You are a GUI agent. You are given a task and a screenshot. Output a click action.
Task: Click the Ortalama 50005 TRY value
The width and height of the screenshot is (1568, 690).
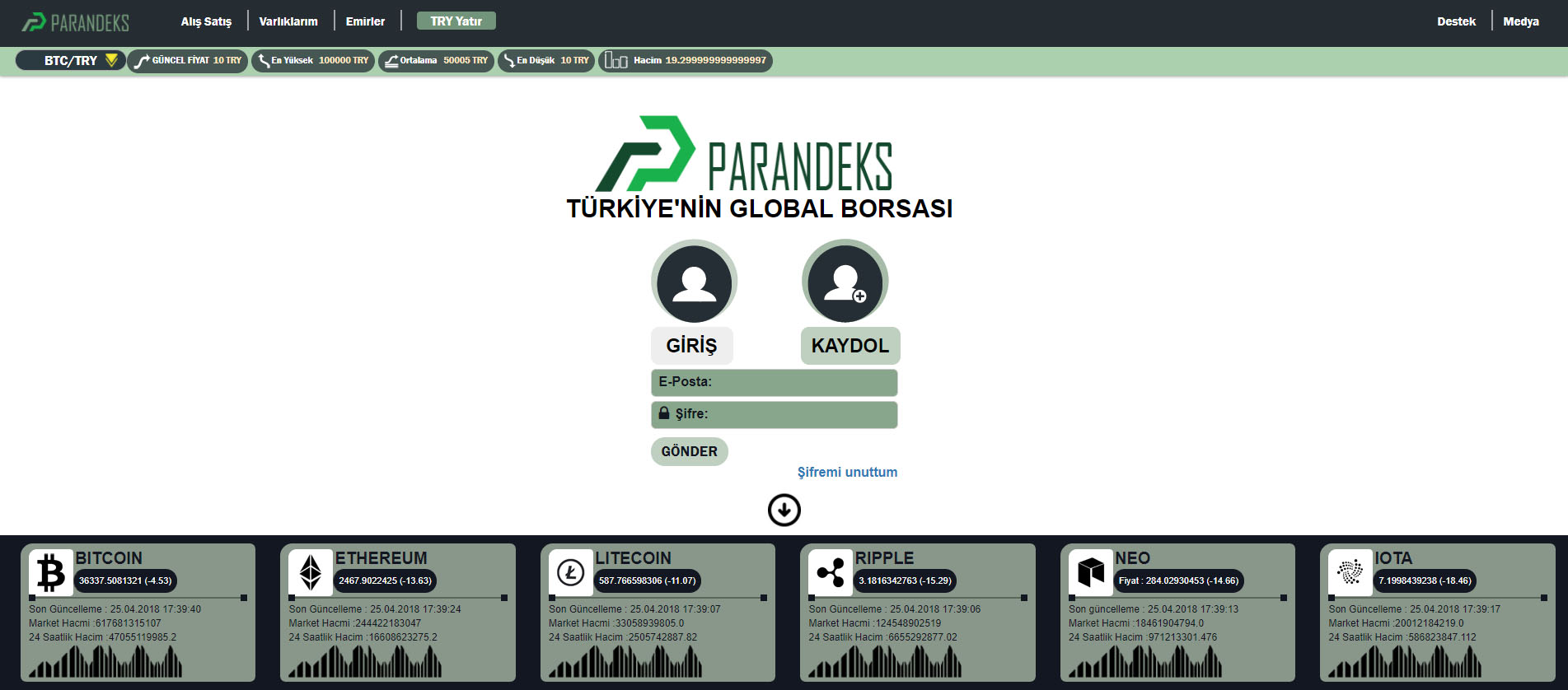[x=466, y=60]
